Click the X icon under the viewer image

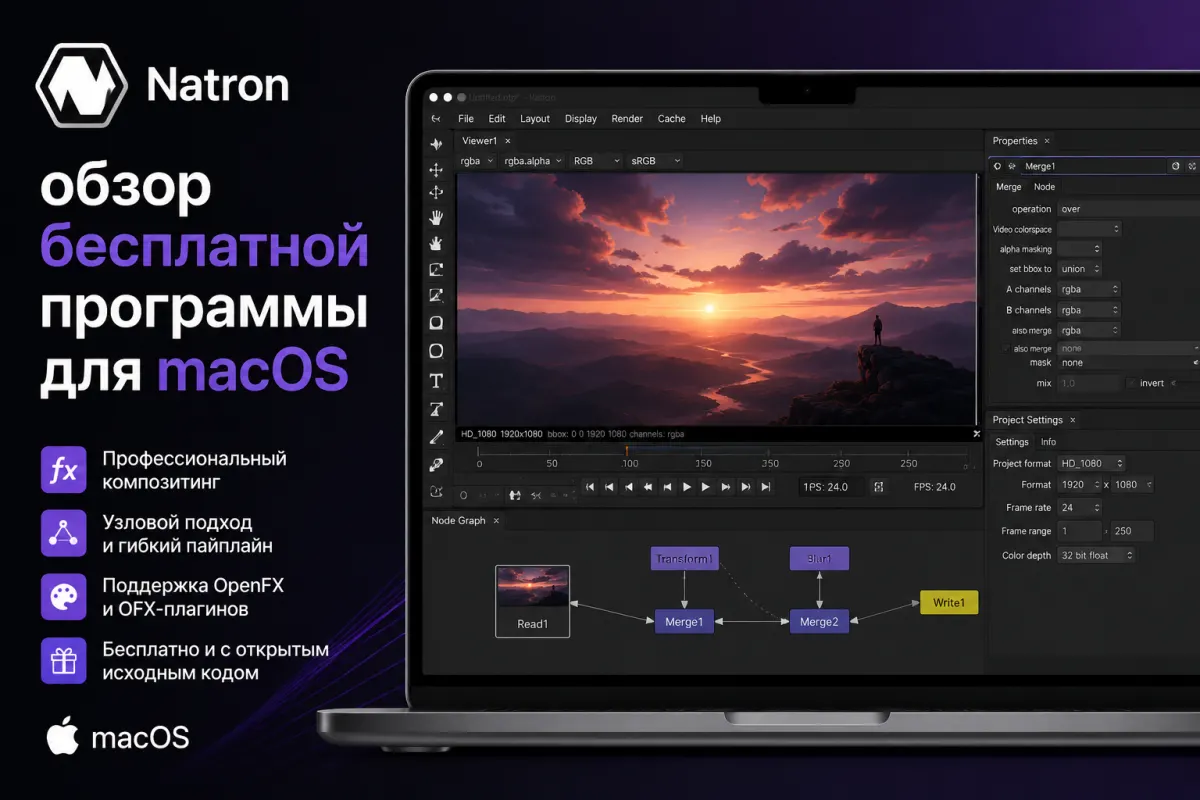[x=977, y=434]
